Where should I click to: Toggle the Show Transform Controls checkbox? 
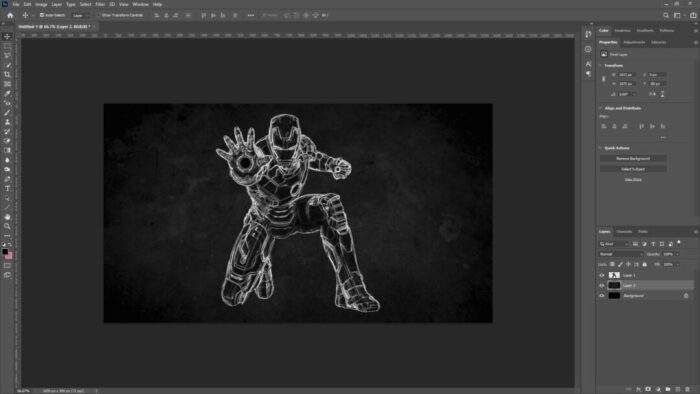click(99, 15)
